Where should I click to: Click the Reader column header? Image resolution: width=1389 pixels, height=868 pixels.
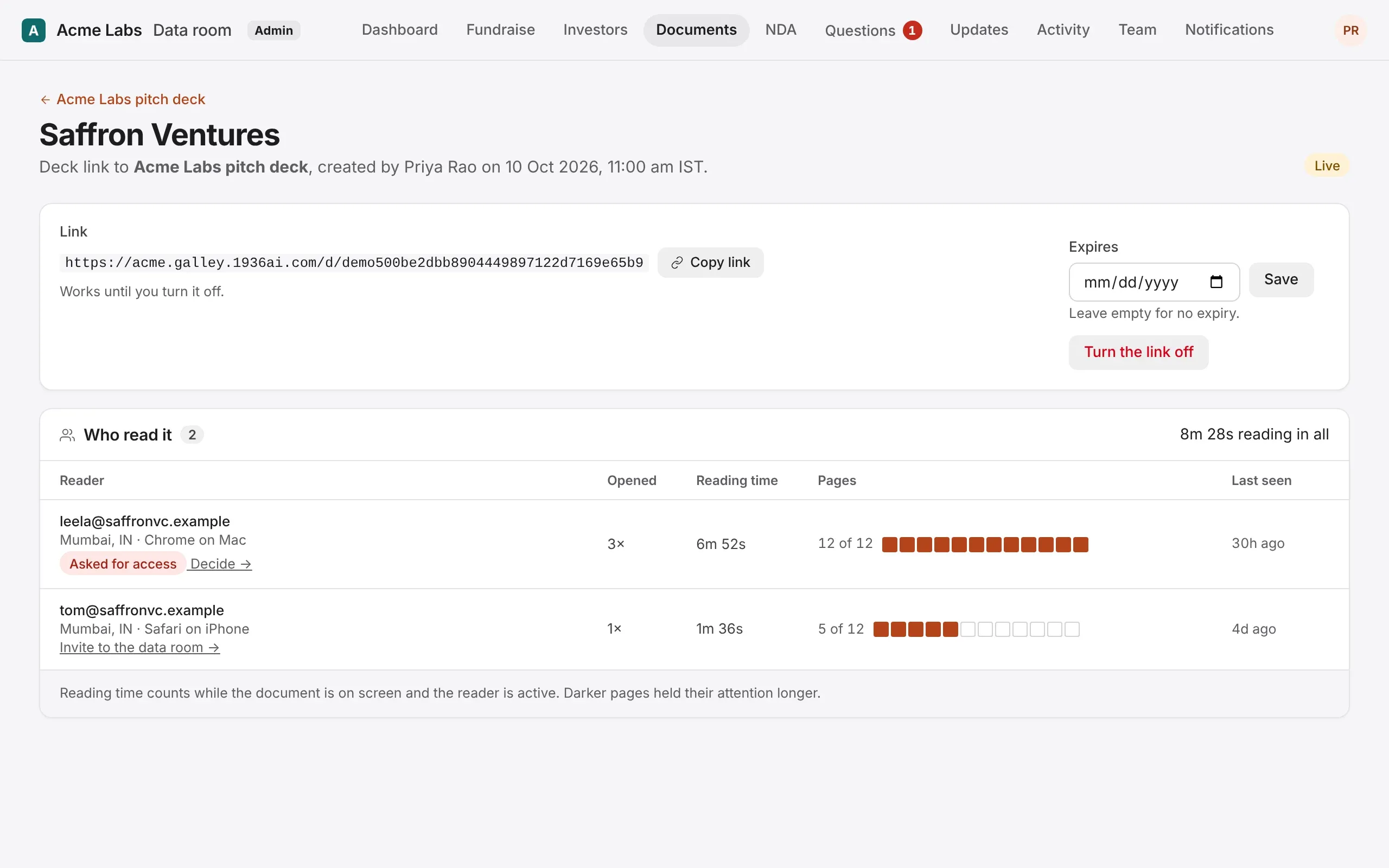[81, 481]
